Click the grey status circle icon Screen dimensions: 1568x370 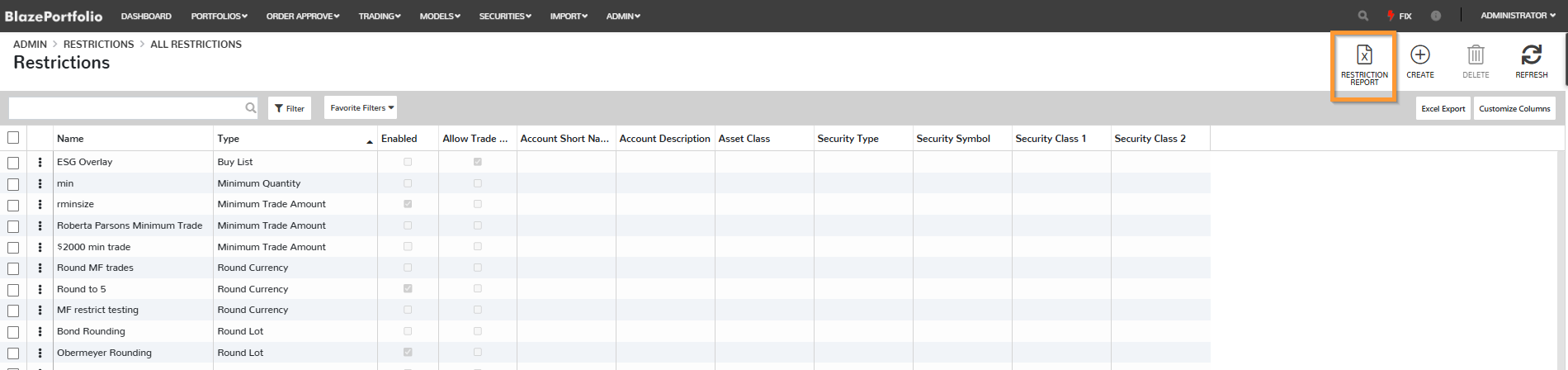tap(1436, 16)
